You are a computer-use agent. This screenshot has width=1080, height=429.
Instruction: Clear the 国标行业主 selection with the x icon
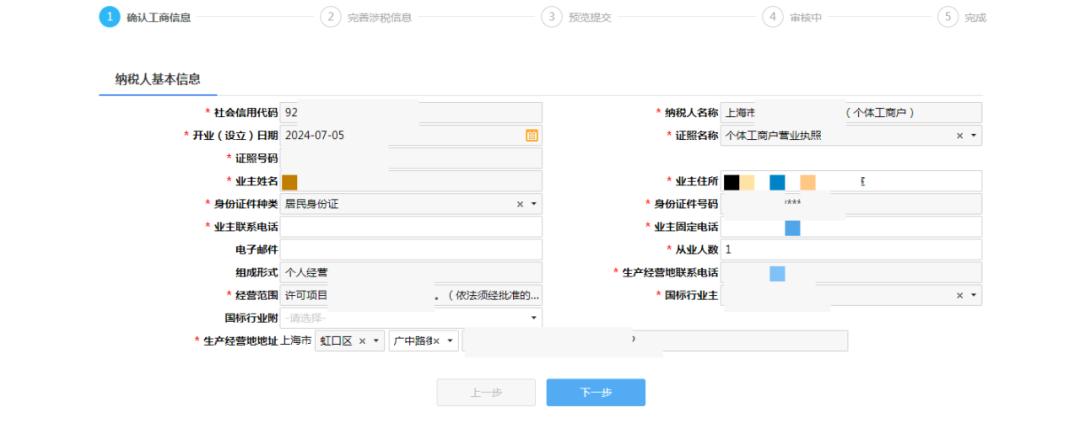tap(959, 295)
